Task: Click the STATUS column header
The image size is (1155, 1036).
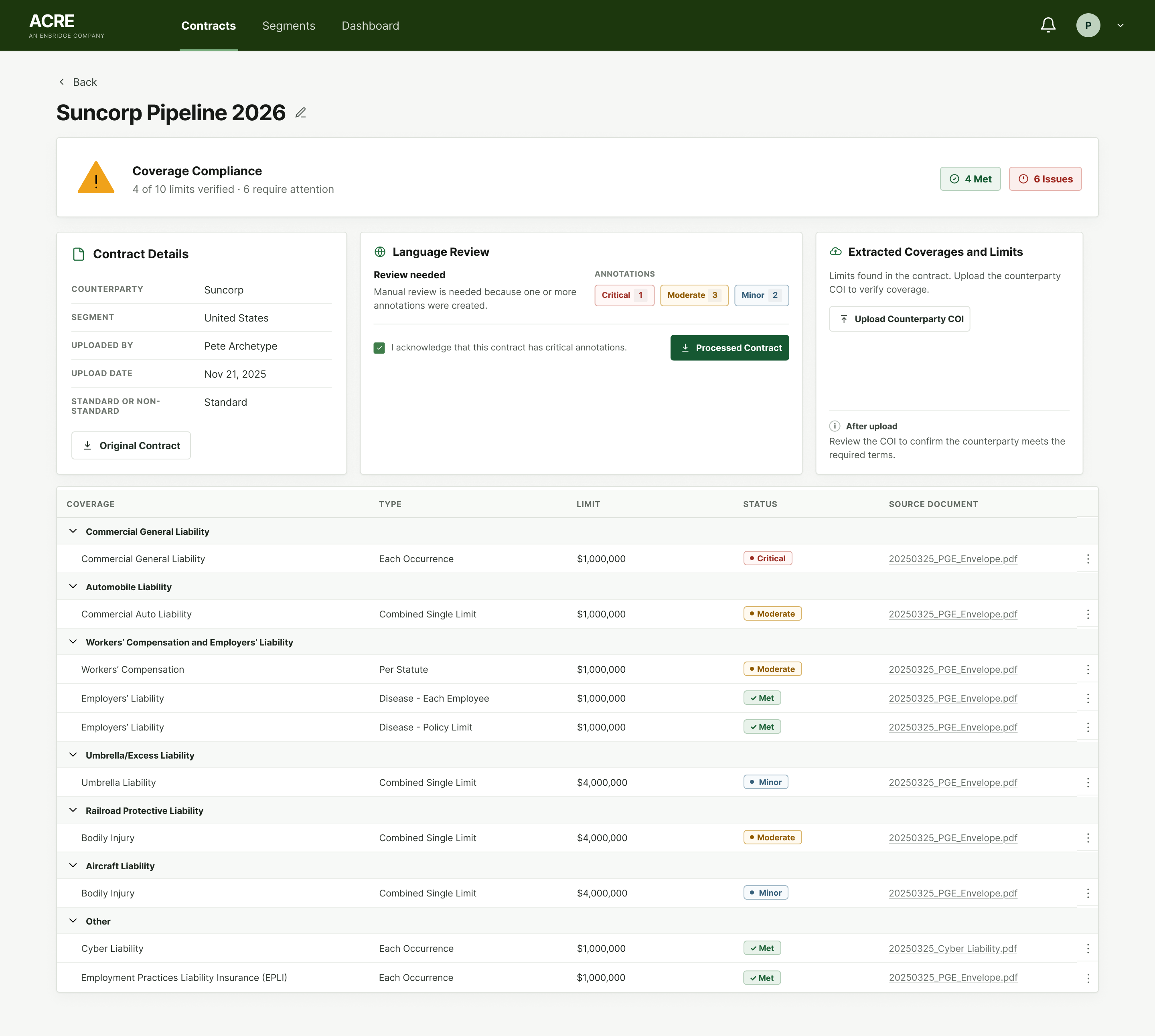Action: click(760, 504)
